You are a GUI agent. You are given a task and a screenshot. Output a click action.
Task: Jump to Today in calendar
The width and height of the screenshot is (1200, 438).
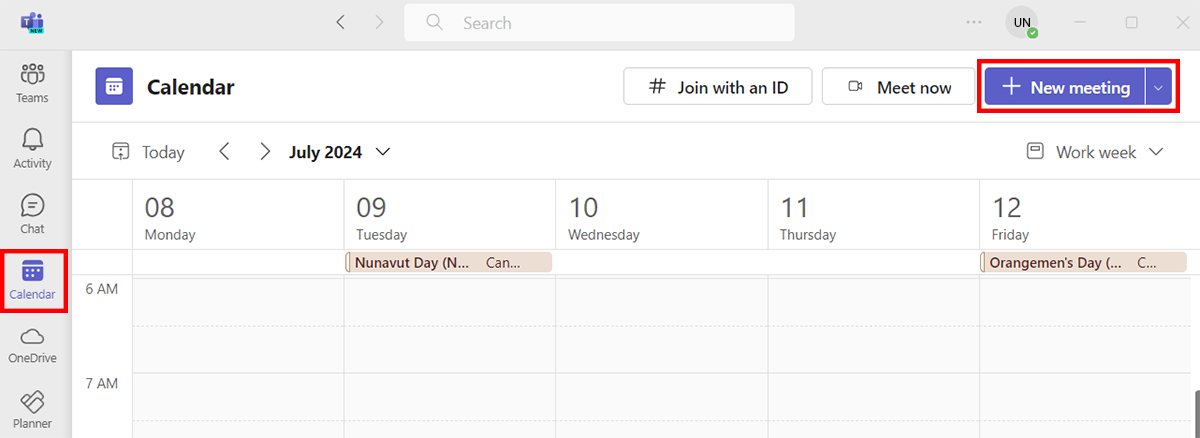148,152
